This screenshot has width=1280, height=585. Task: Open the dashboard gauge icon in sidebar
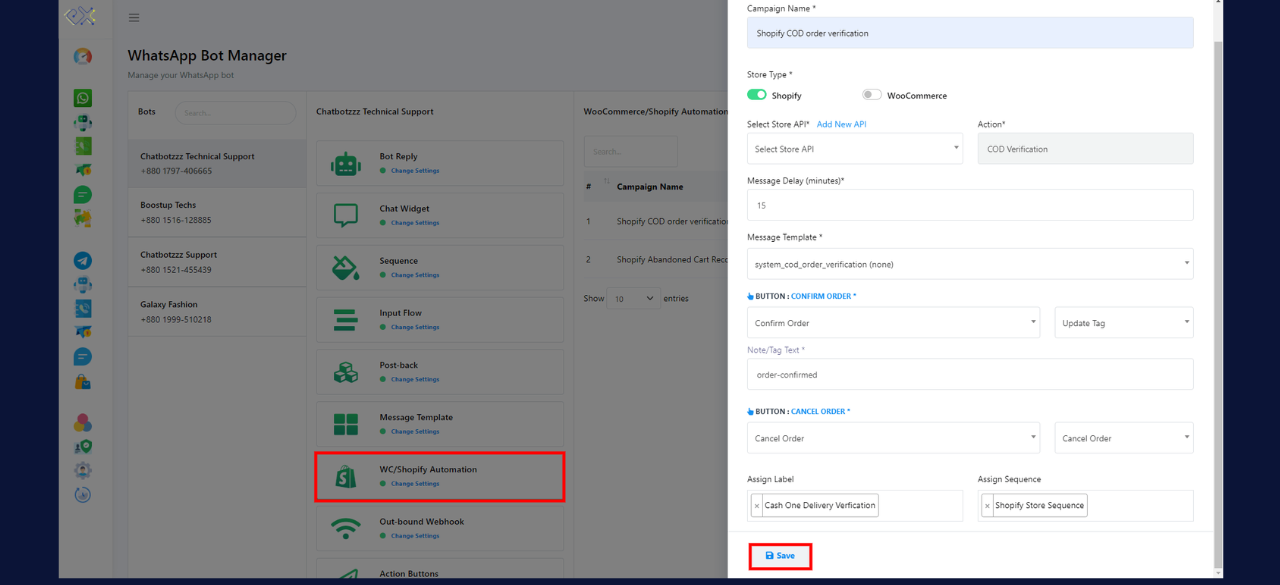tap(83, 57)
